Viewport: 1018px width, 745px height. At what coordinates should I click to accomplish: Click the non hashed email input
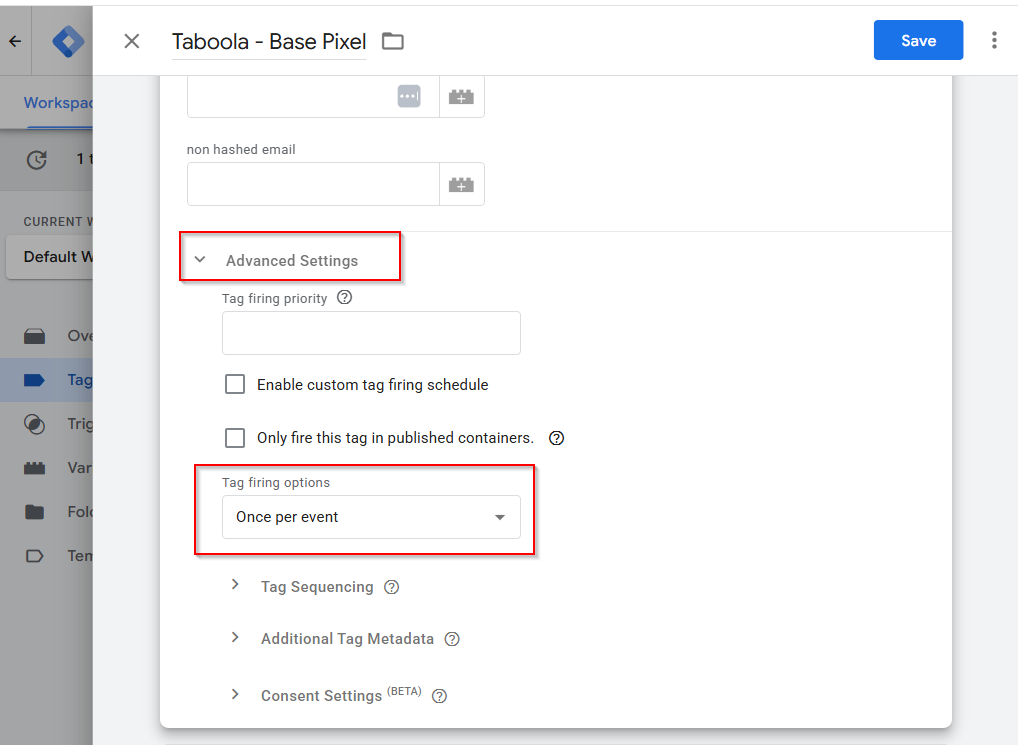click(x=314, y=184)
